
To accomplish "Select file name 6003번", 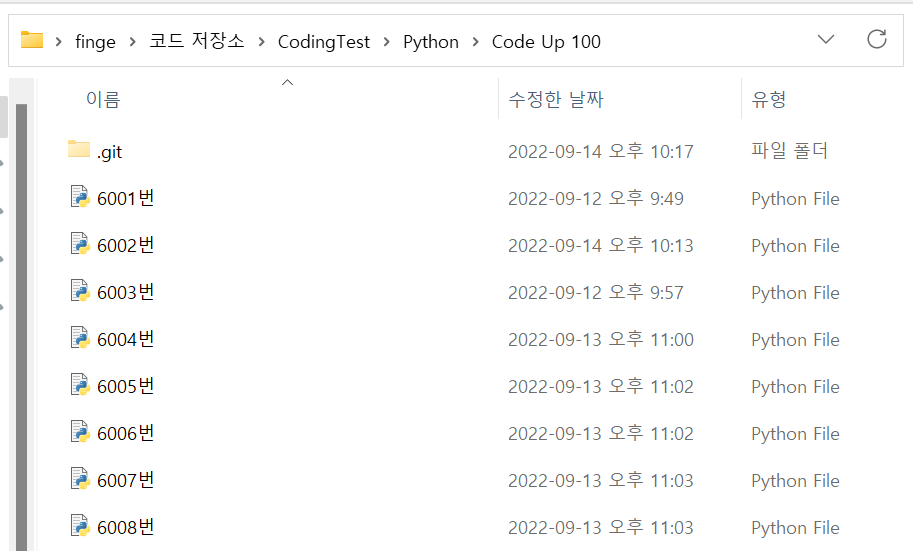I will click(126, 292).
